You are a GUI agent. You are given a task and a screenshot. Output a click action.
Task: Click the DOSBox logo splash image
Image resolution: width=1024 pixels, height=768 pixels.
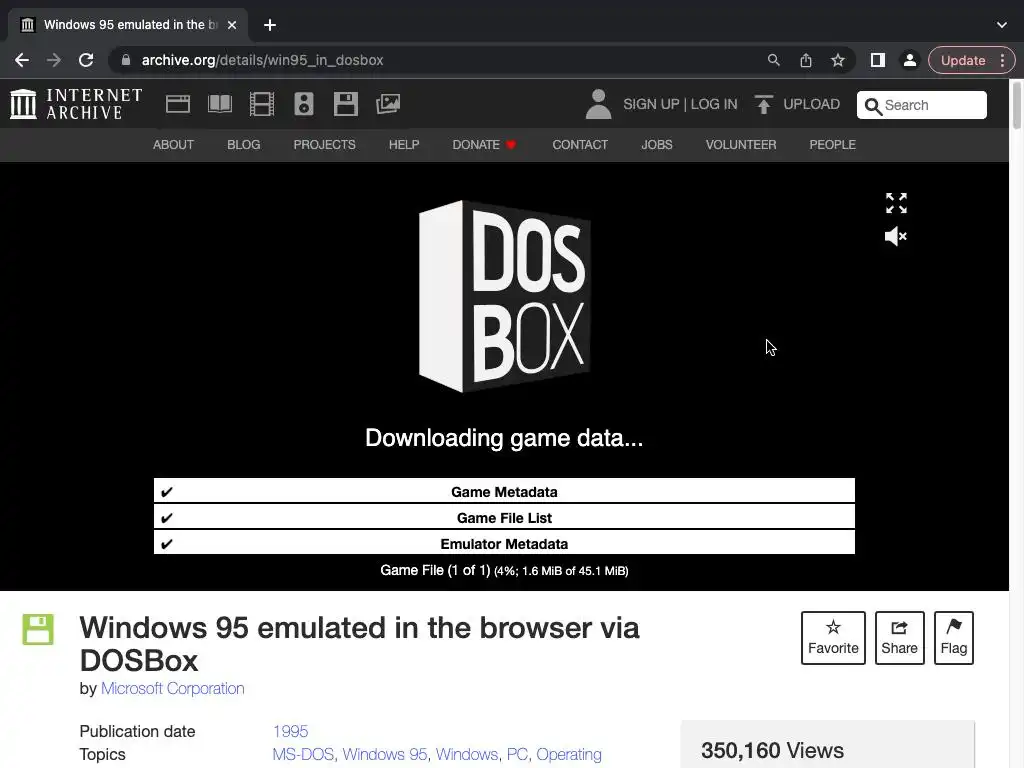coord(505,296)
